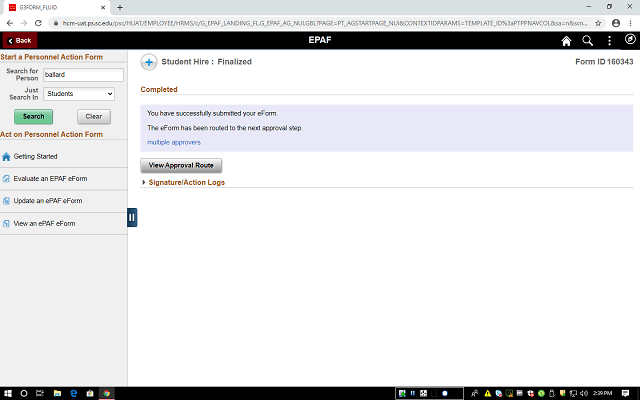Open the Chrome three-dot menu
Viewport: 640px width, 400px height.
tap(630, 23)
